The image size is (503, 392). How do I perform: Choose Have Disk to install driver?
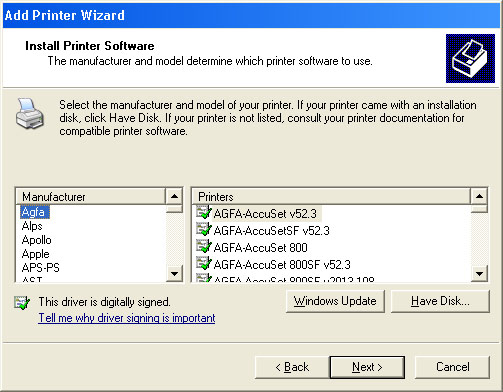pyautogui.click(x=440, y=301)
